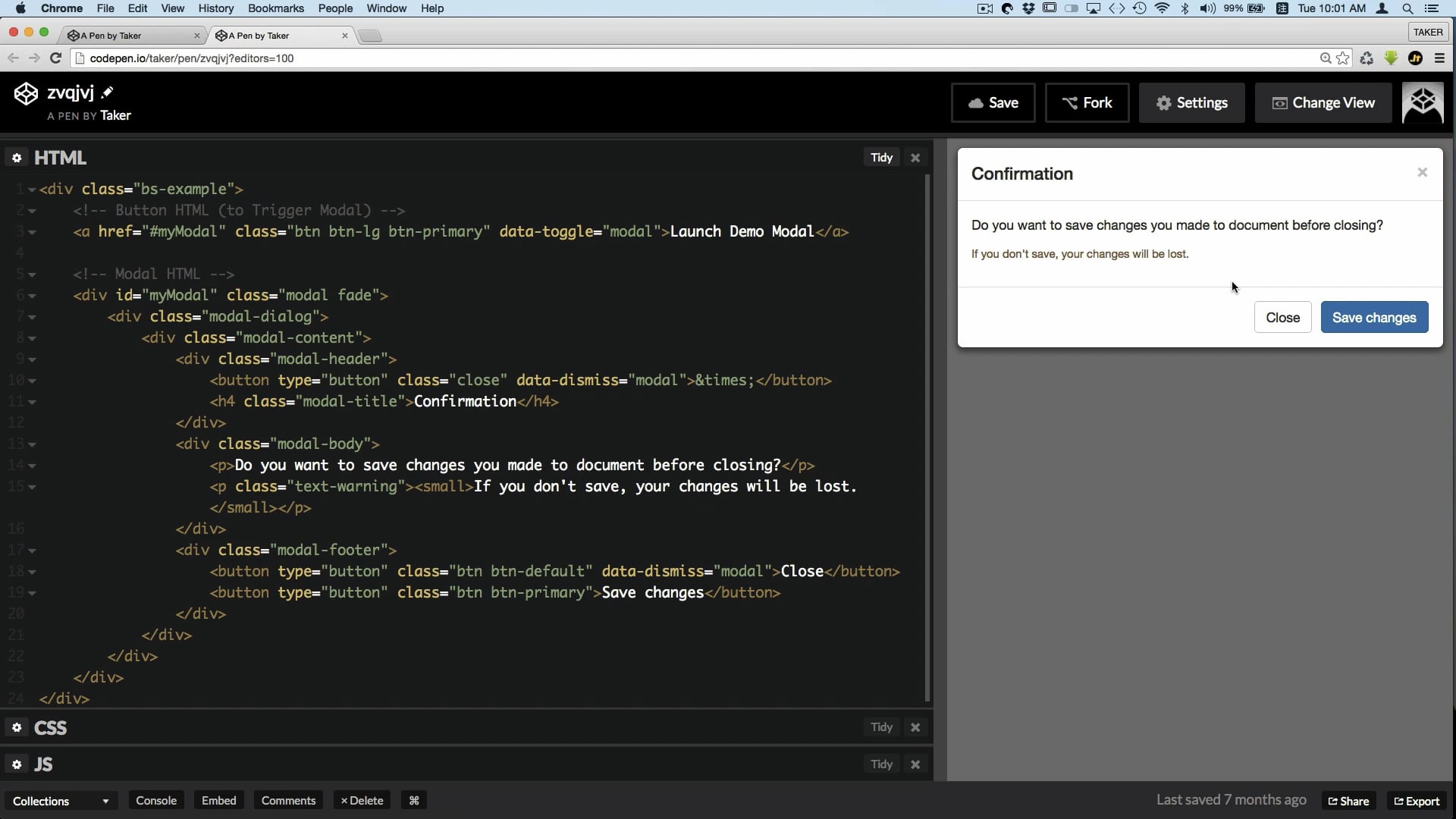
Task: Click the Save changes button
Action: point(1374,318)
